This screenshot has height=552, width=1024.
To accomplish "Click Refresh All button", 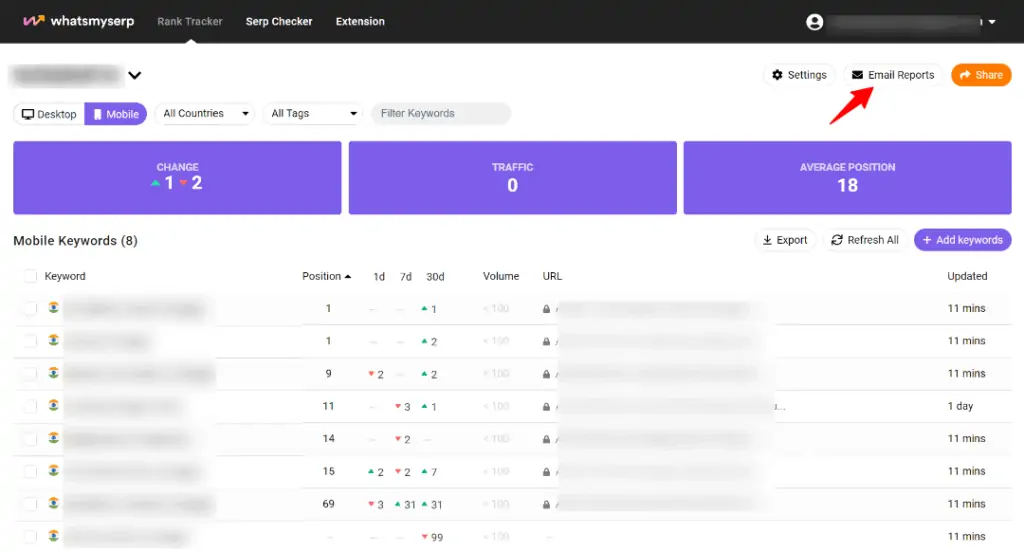I will point(865,240).
